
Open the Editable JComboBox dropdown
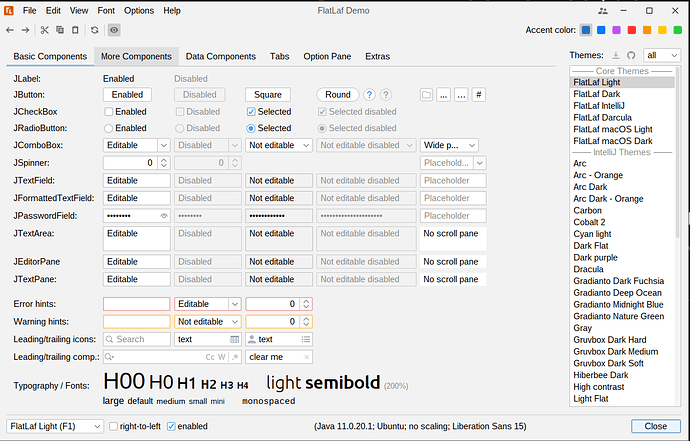(x=164, y=145)
